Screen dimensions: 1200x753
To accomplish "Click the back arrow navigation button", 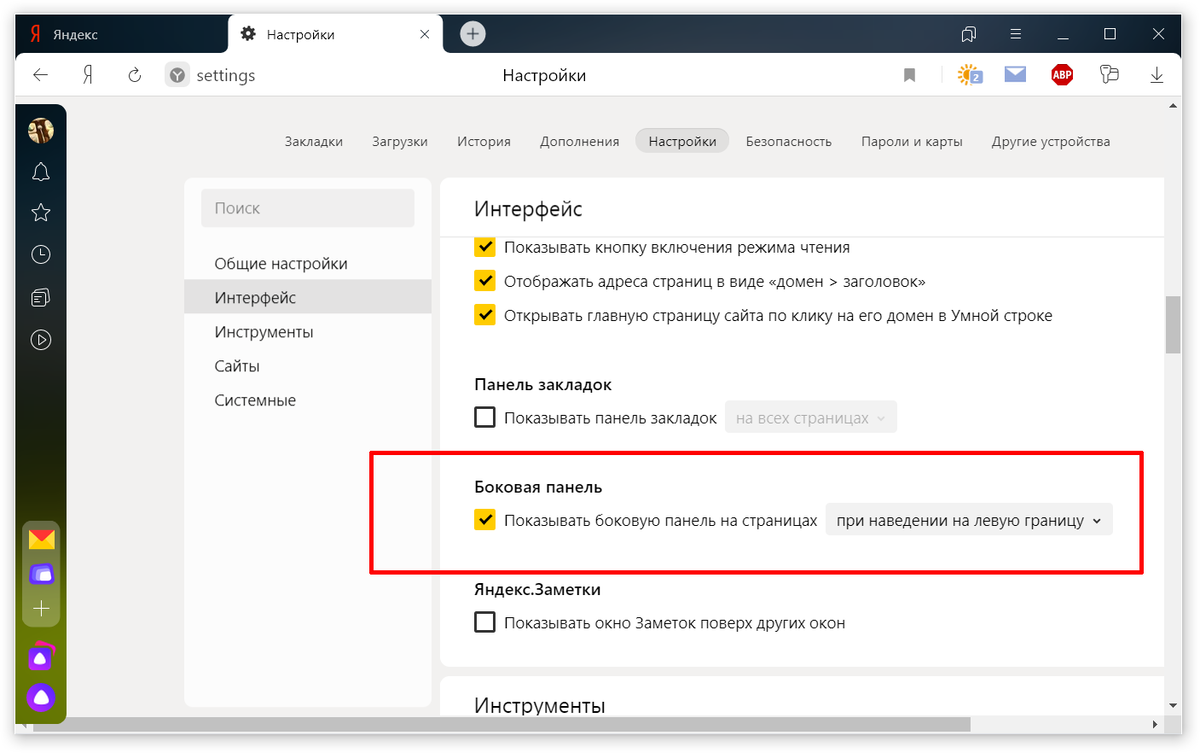I will click(x=40, y=75).
